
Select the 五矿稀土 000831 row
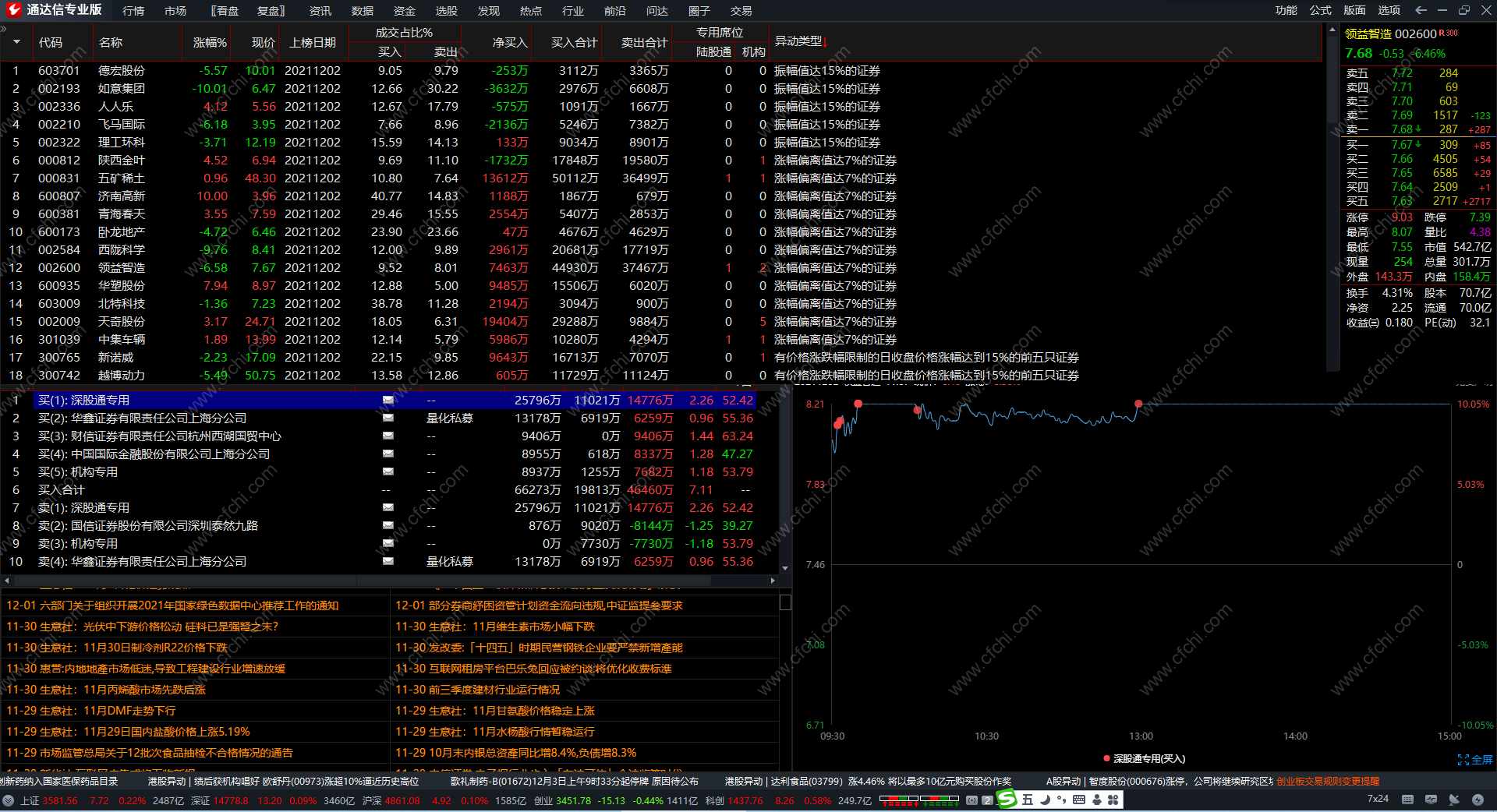coord(661,178)
